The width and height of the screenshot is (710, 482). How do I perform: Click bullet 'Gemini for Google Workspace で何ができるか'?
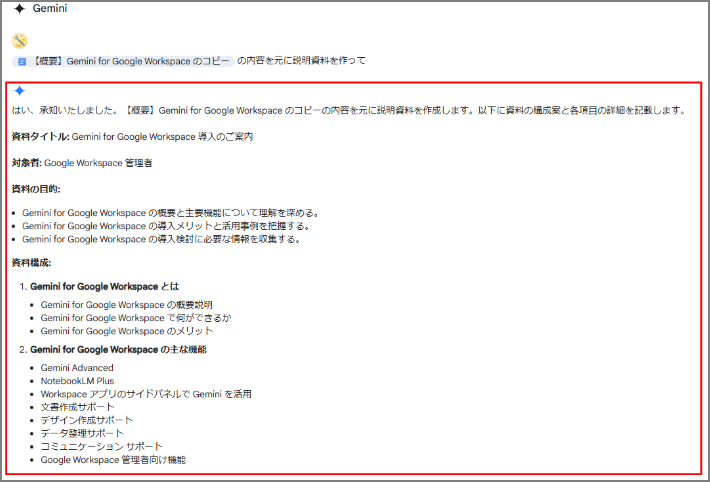click(x=136, y=318)
